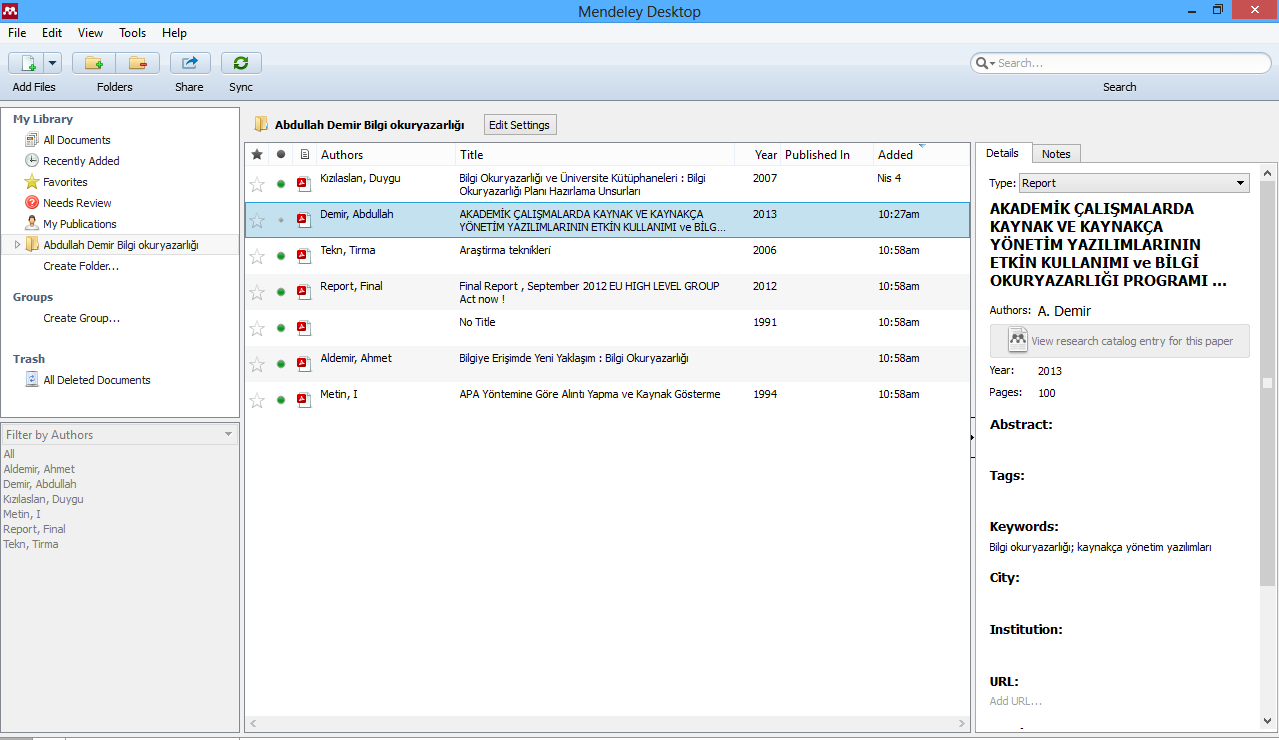Image resolution: width=1279 pixels, height=740 pixels.
Task: Open the Add Files dropdown arrow
Action: (x=51, y=63)
